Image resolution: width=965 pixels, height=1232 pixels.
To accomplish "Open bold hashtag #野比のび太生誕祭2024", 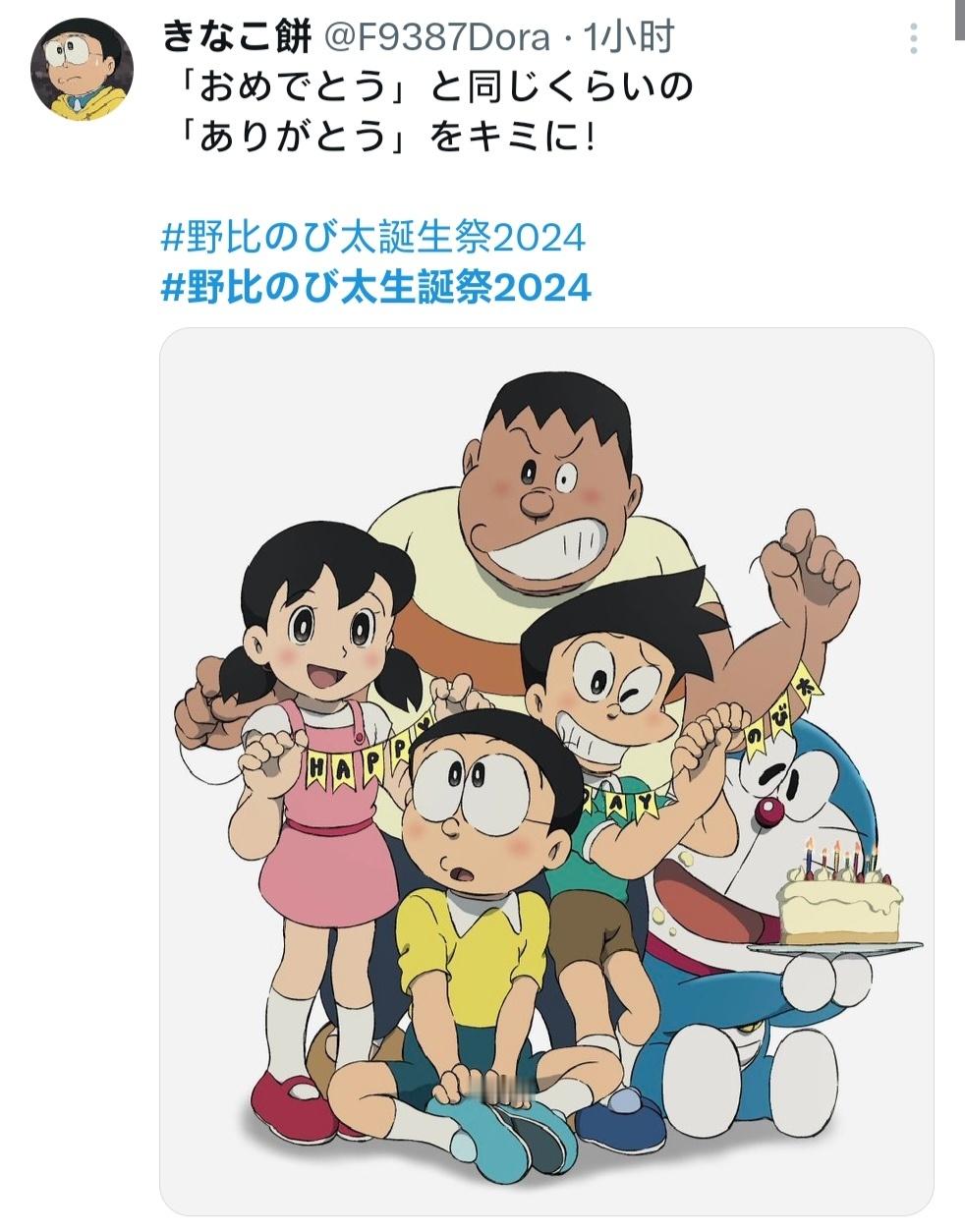I will pyautogui.click(x=375, y=287).
